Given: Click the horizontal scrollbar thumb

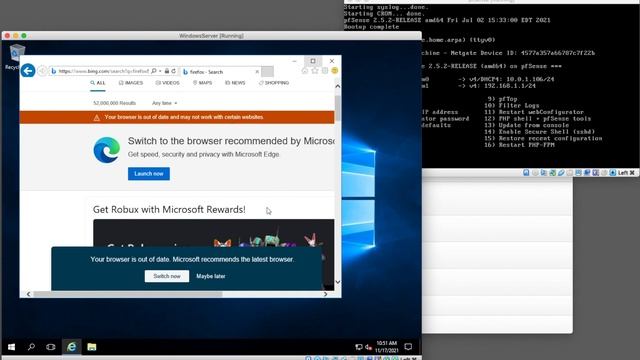Looking at the screenshot, I should click(128, 294).
